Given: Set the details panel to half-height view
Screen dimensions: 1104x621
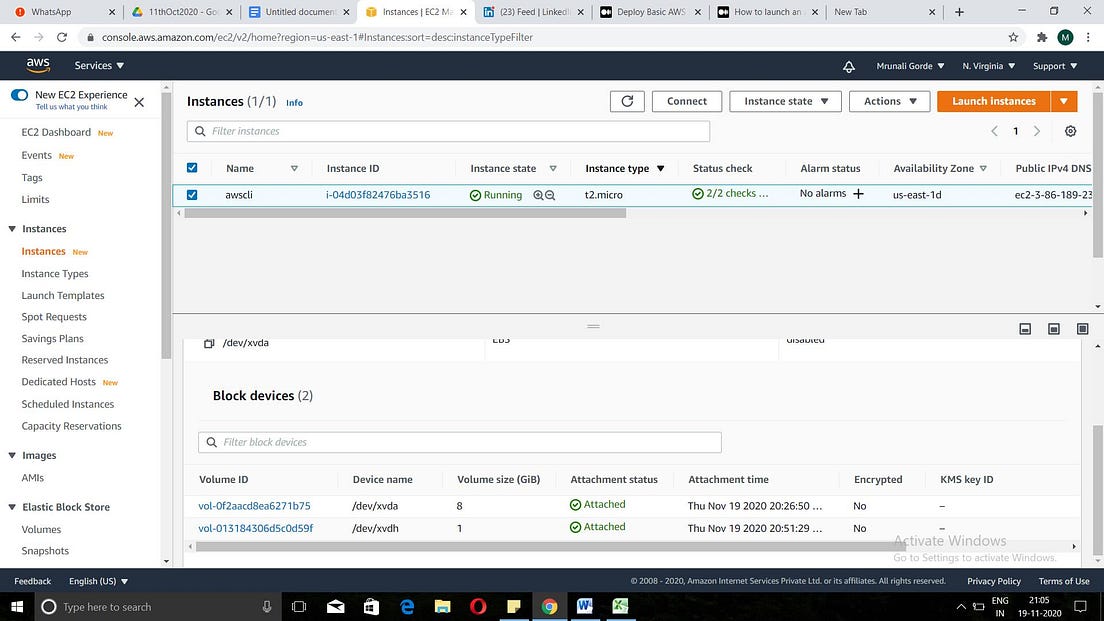Looking at the screenshot, I should click(1054, 329).
